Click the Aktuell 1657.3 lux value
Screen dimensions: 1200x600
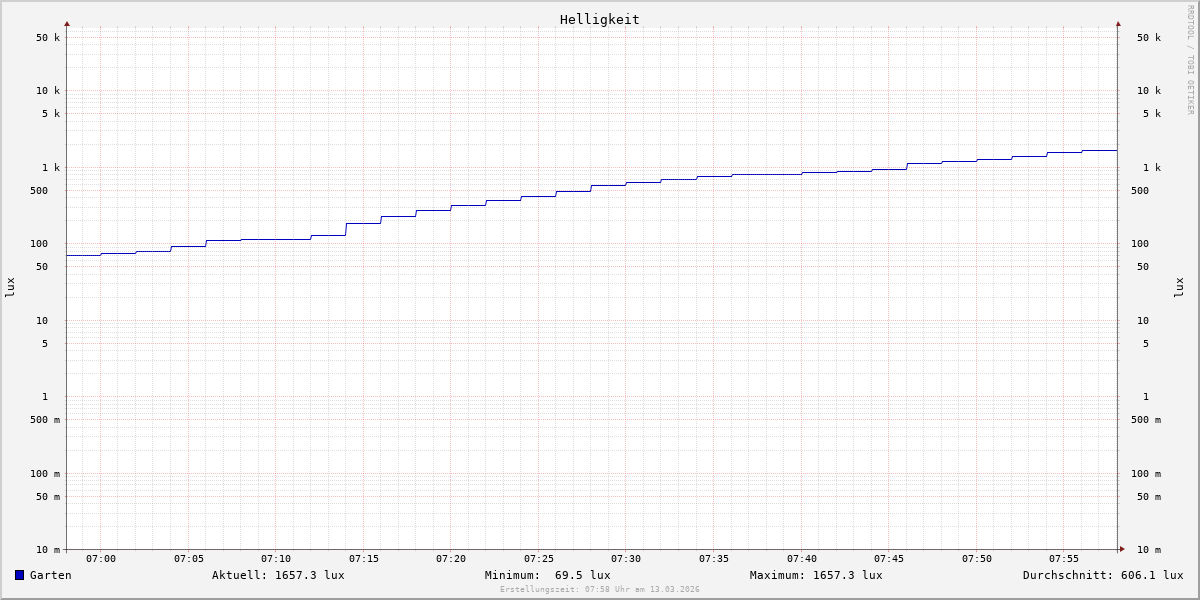278,575
